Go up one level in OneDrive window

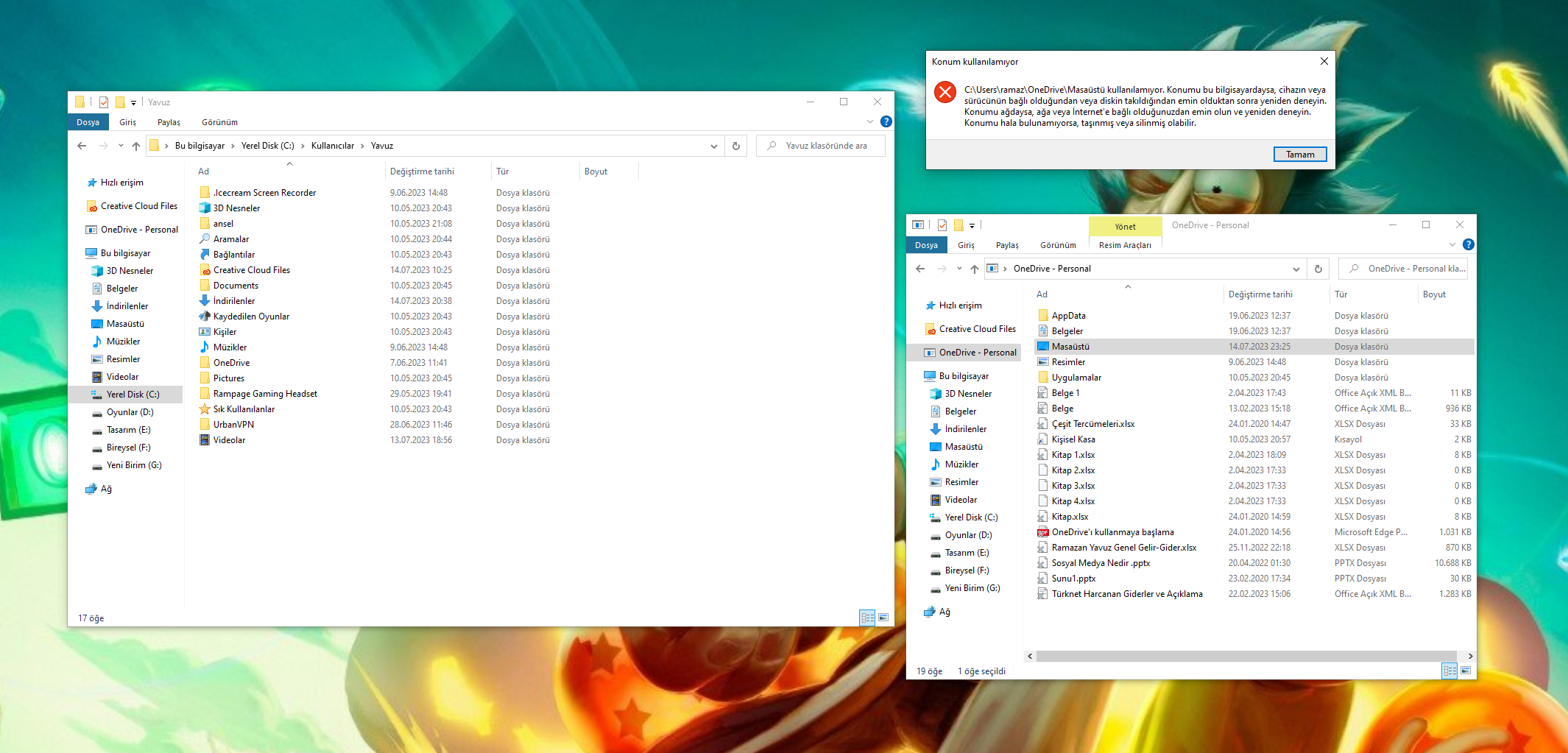click(x=975, y=269)
